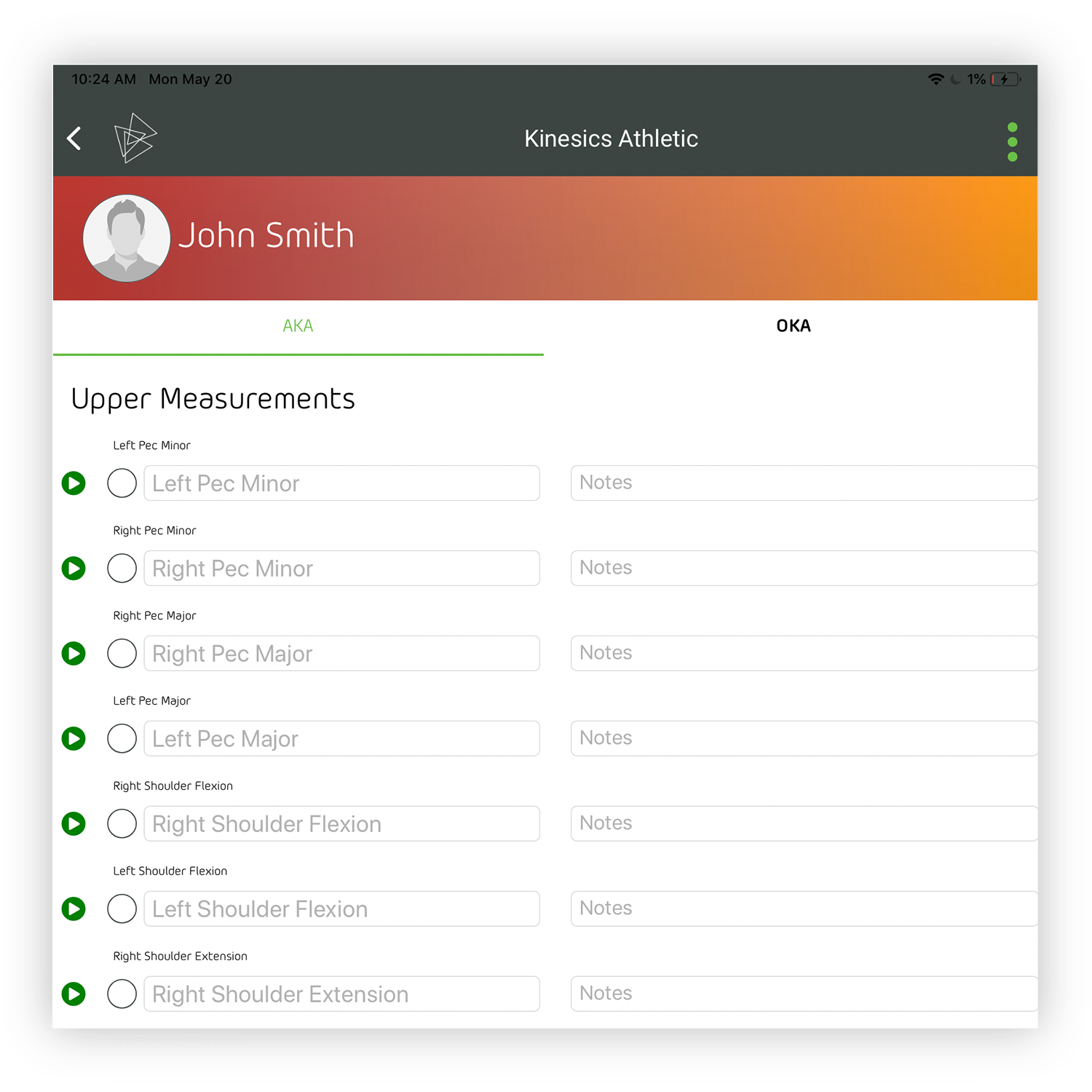Screen dimensions: 1092x1092
Task: Select the Right Shoulder Extension radio circle
Action: pos(122,994)
